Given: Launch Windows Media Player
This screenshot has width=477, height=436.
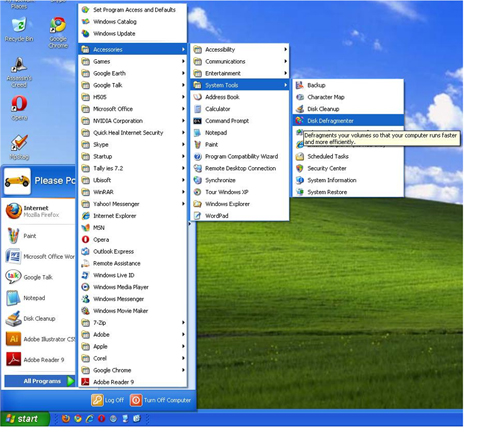Looking at the screenshot, I should point(132,287).
